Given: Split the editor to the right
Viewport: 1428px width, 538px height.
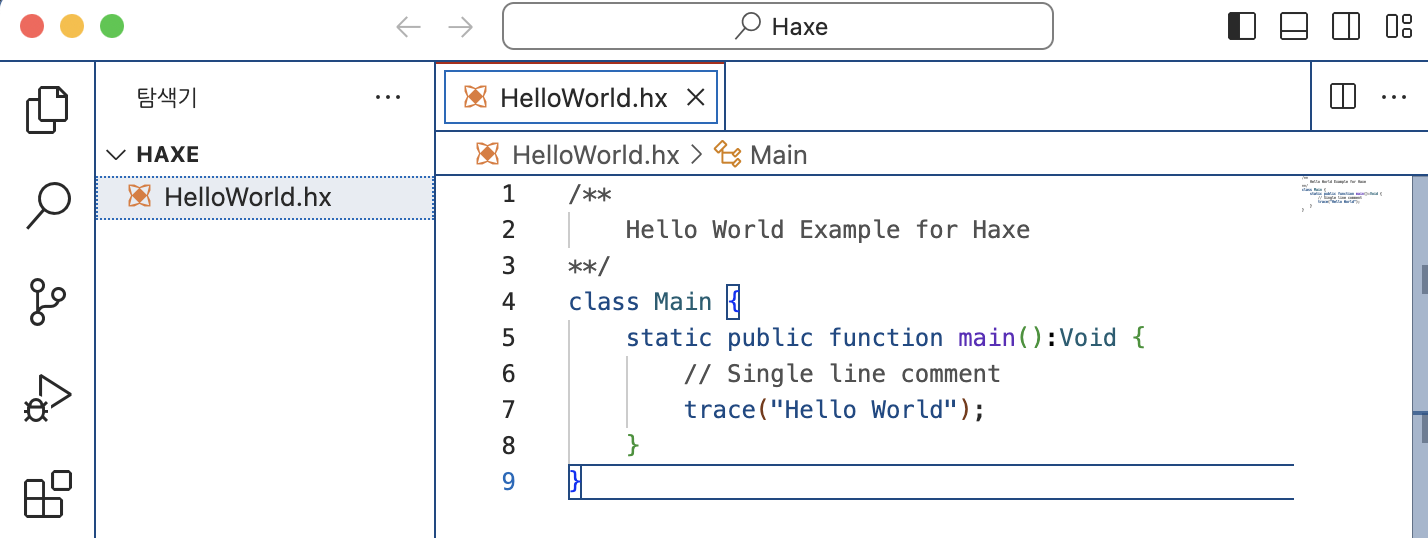Looking at the screenshot, I should (x=1343, y=97).
